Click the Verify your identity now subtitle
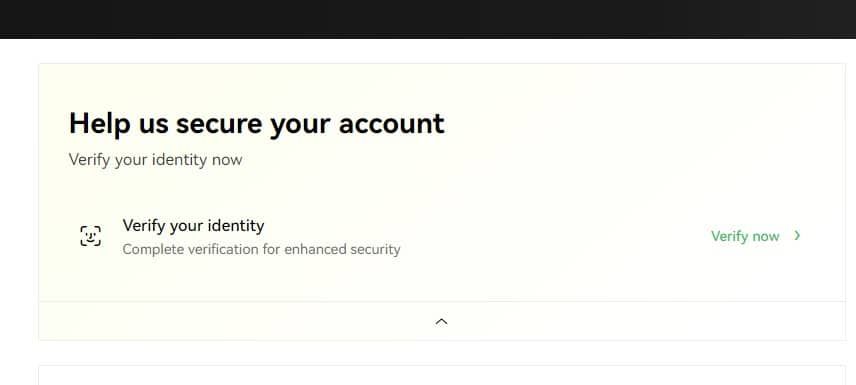Viewport: 856px width, 385px height. [x=156, y=160]
